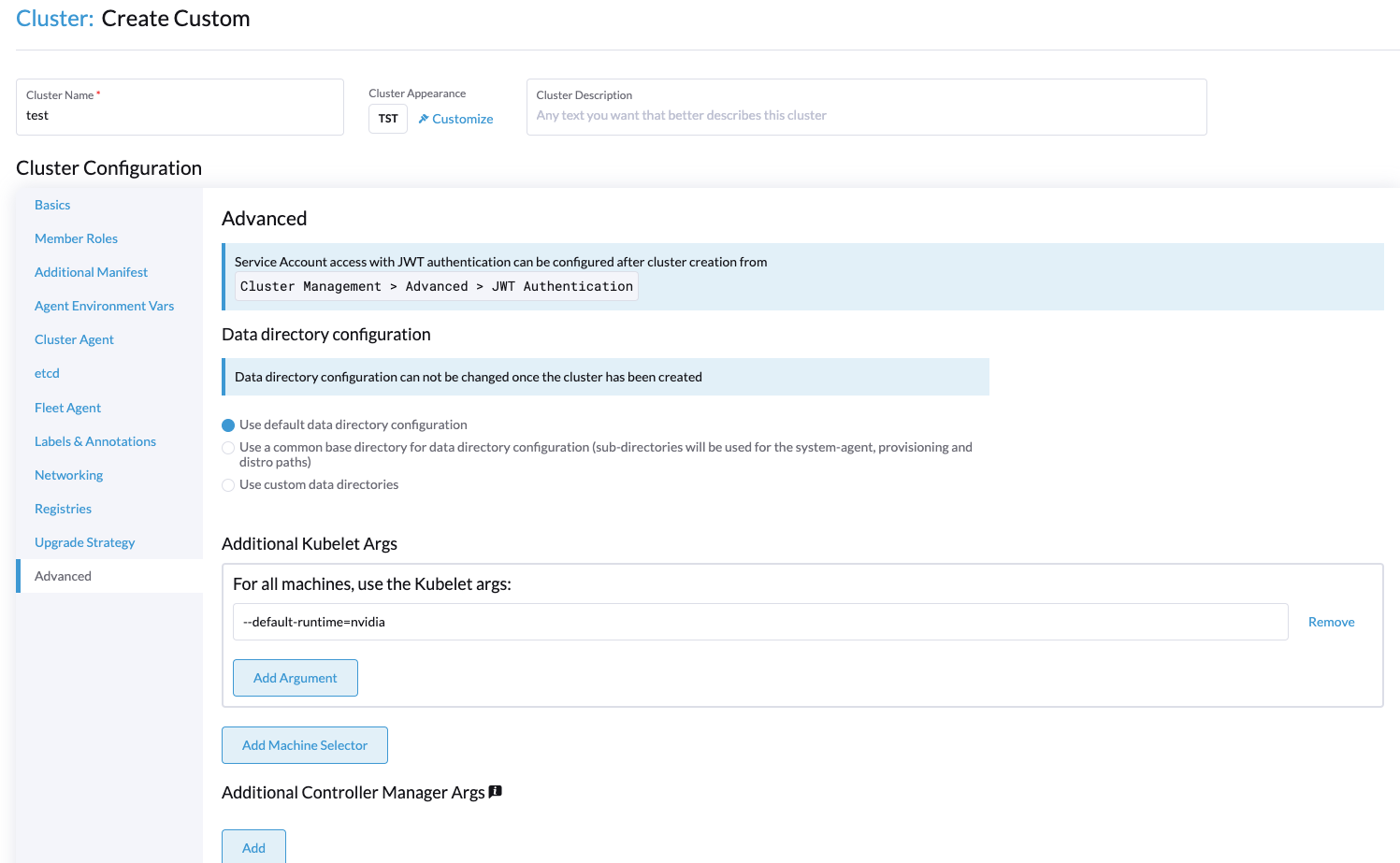Open the etcd configuration tab
This screenshot has height=863, width=1400.
tap(47, 373)
